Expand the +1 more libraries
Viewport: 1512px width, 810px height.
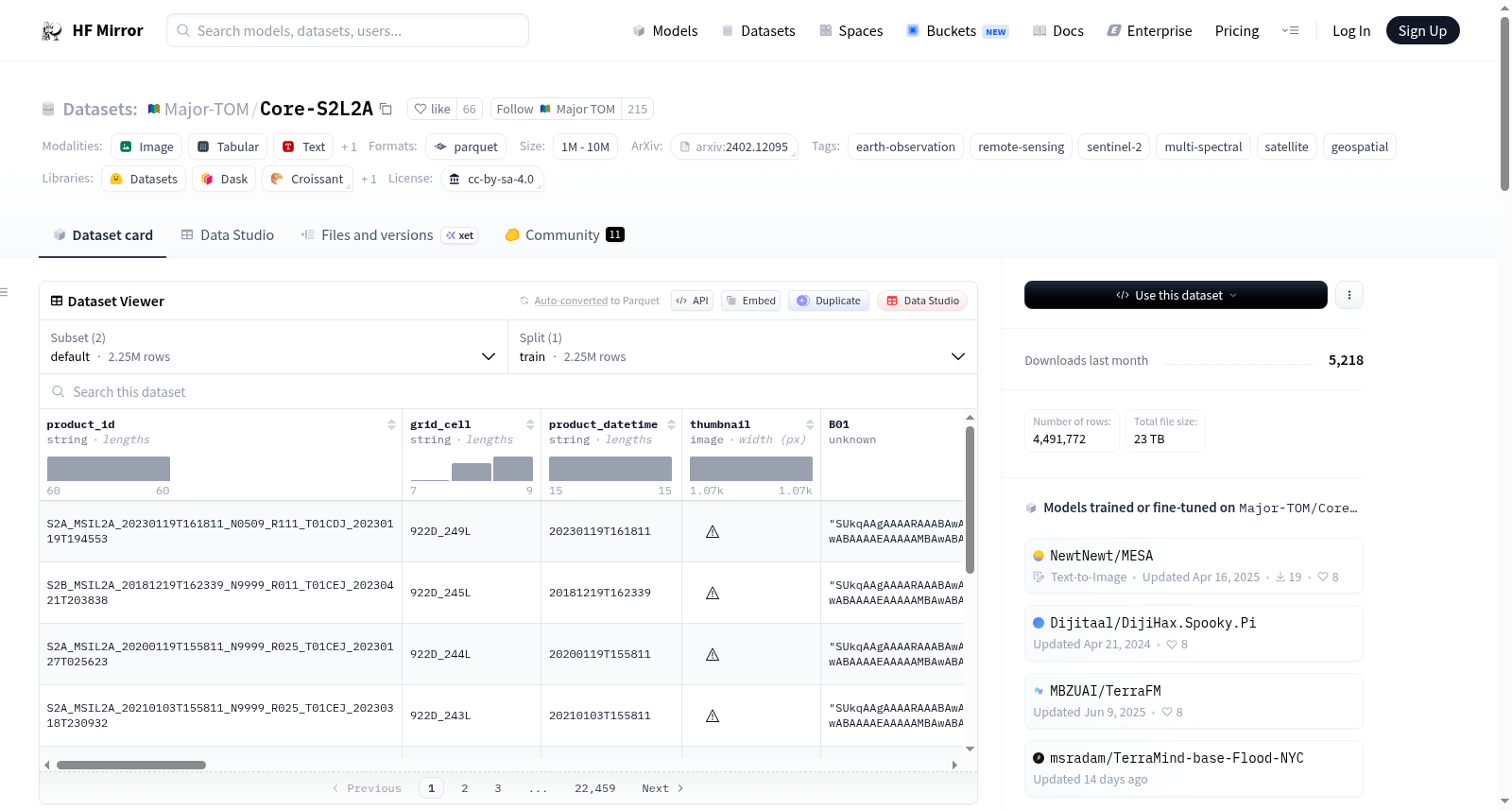click(x=369, y=180)
